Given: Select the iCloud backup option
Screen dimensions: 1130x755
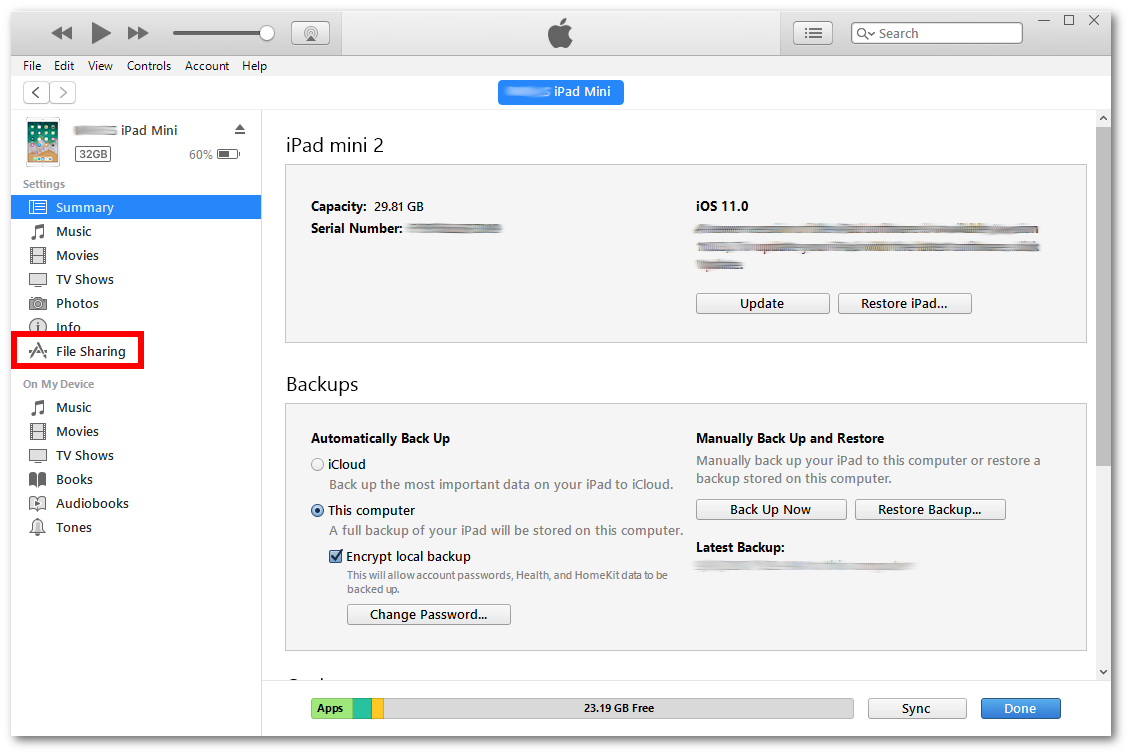Looking at the screenshot, I should [x=317, y=464].
